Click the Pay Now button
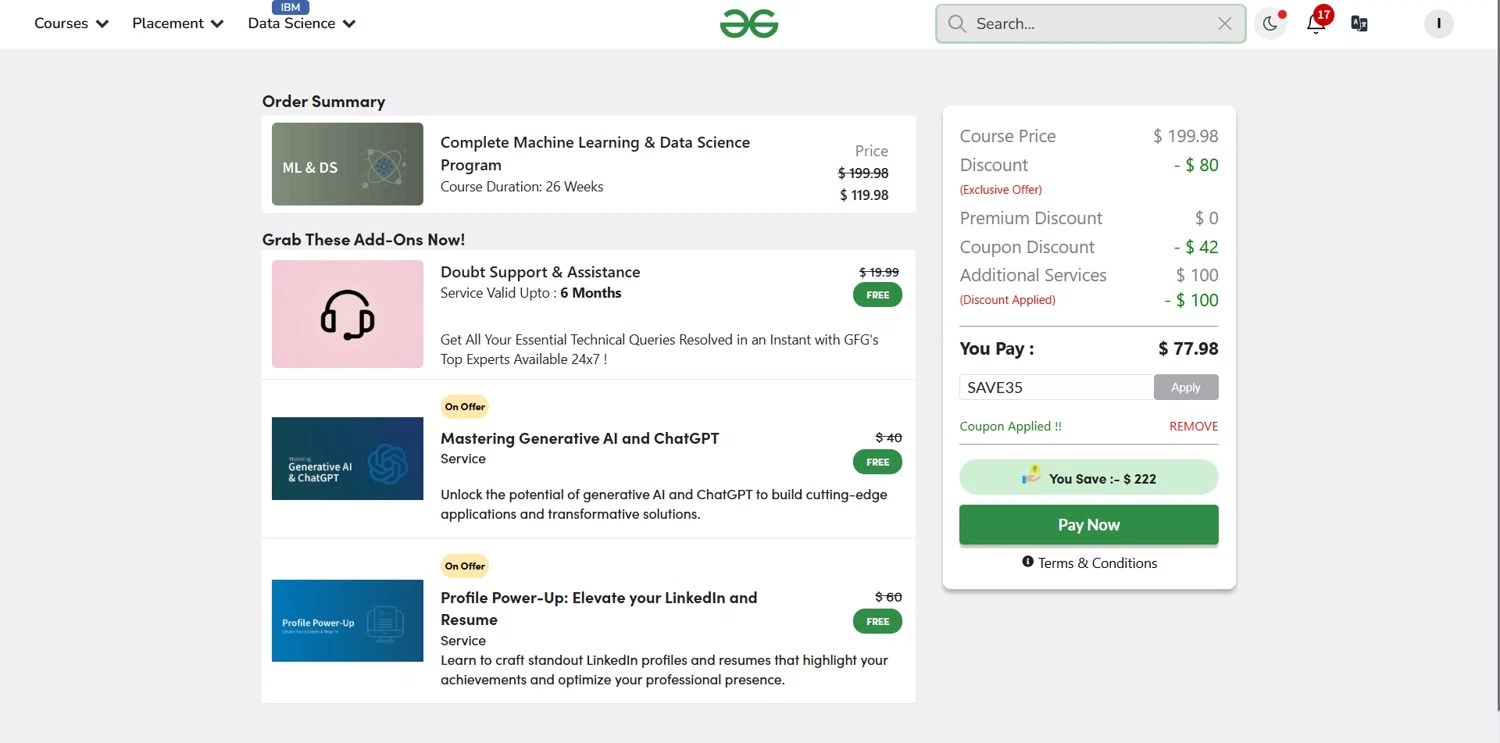 tap(1089, 525)
